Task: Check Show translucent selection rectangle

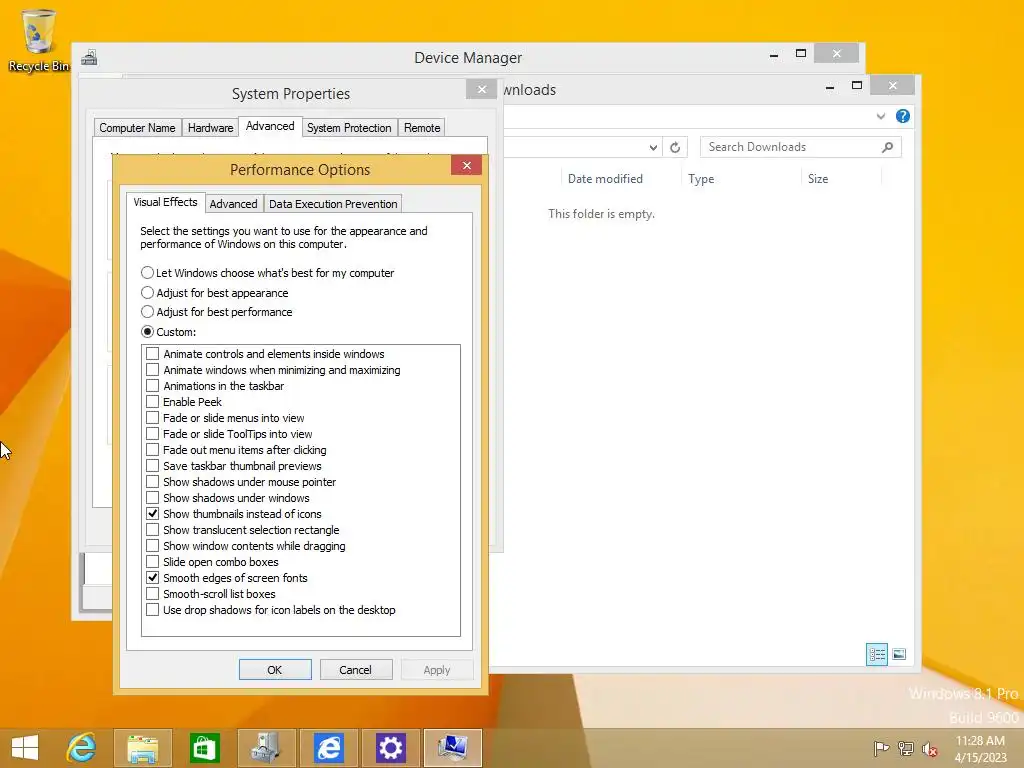Action: tap(152, 530)
